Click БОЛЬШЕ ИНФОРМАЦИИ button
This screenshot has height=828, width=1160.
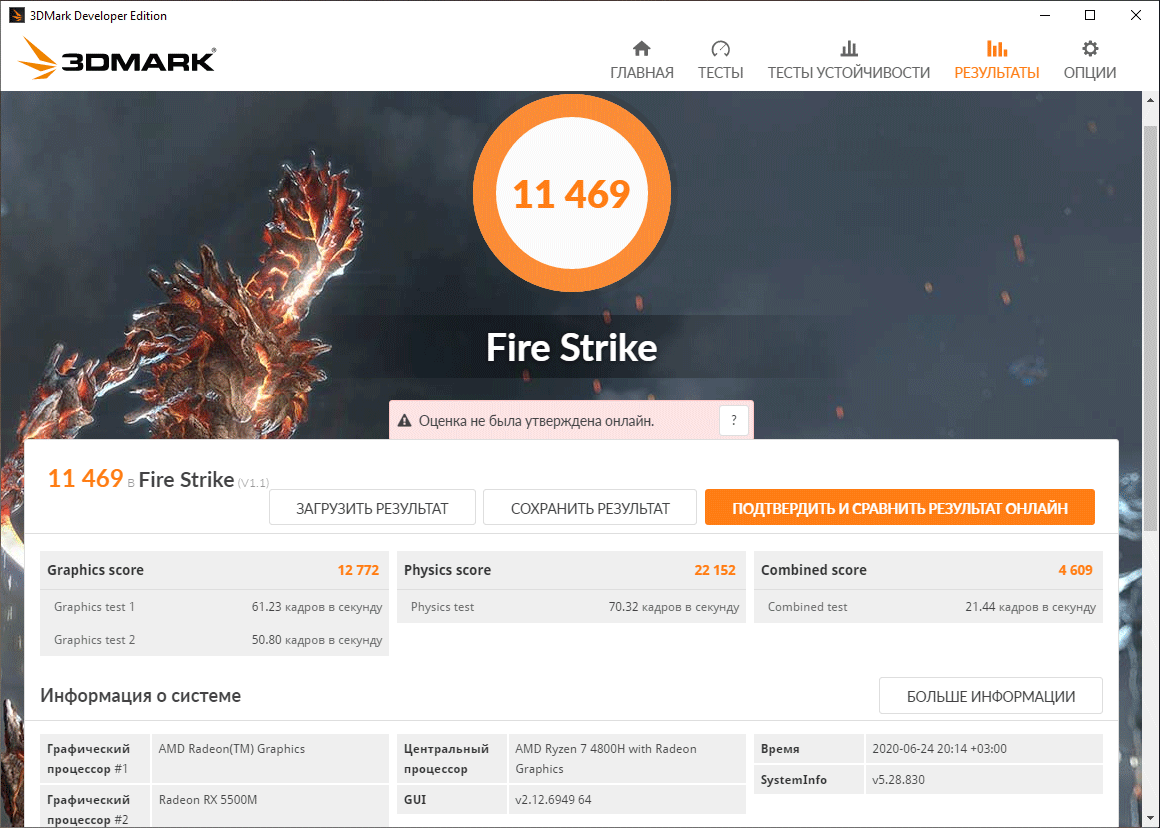991,696
